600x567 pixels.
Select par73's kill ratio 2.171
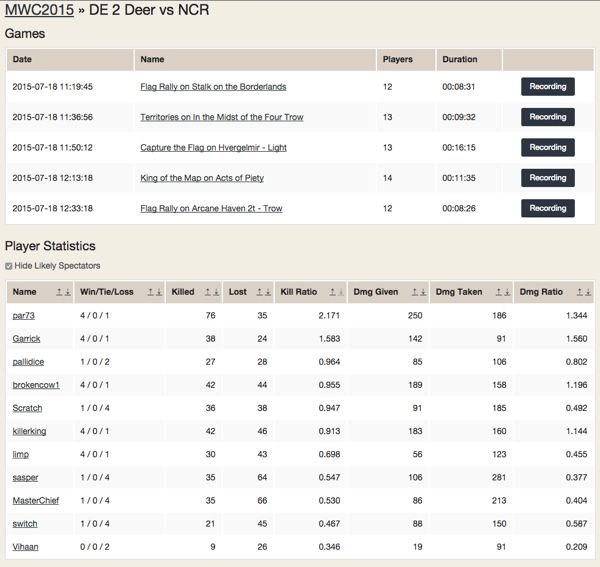(329, 316)
